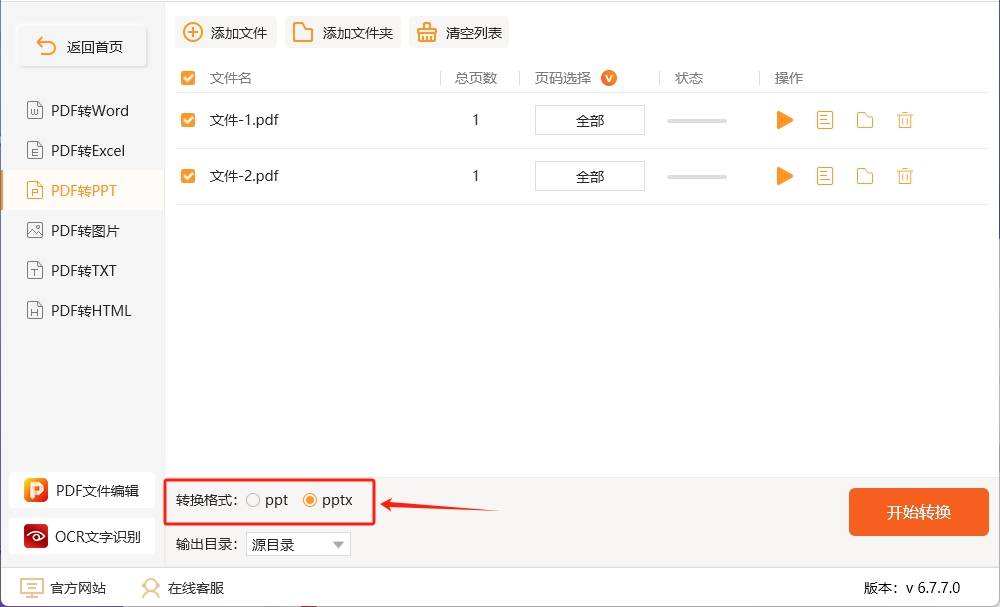Open page selection 全部 for 文件-2.pdf

[x=589, y=175]
